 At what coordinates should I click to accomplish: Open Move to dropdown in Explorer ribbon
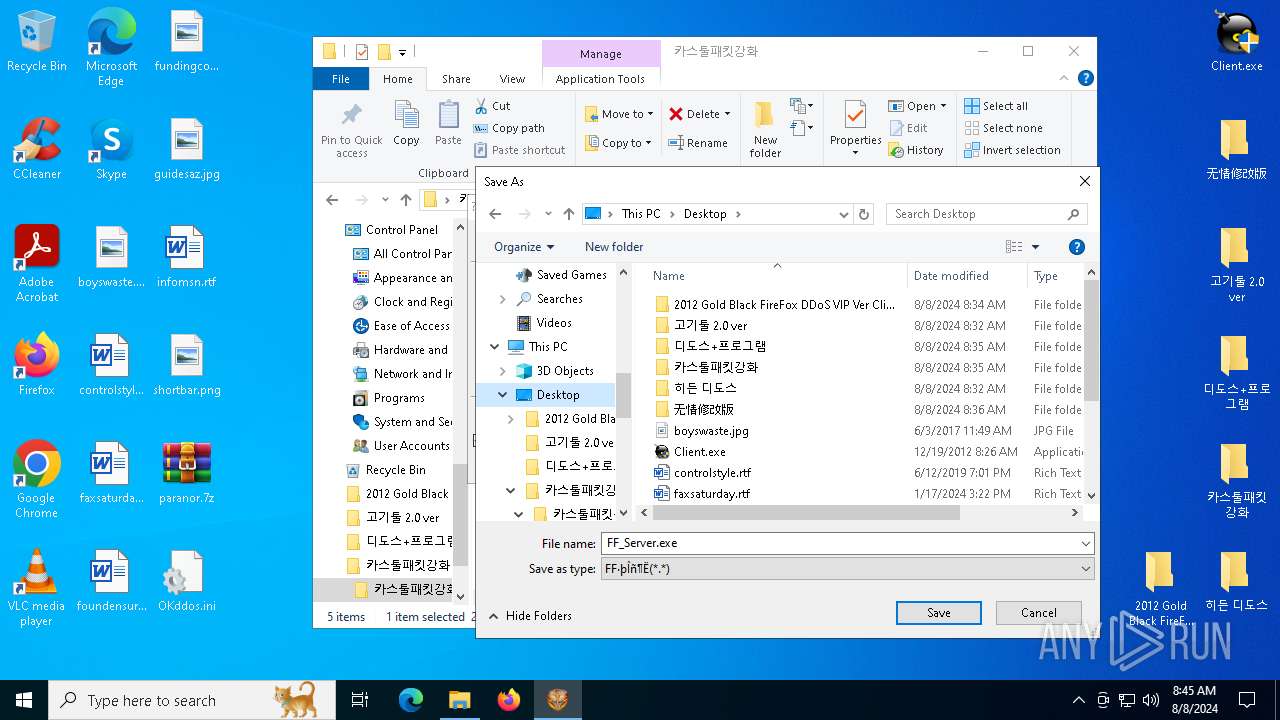(x=650, y=114)
